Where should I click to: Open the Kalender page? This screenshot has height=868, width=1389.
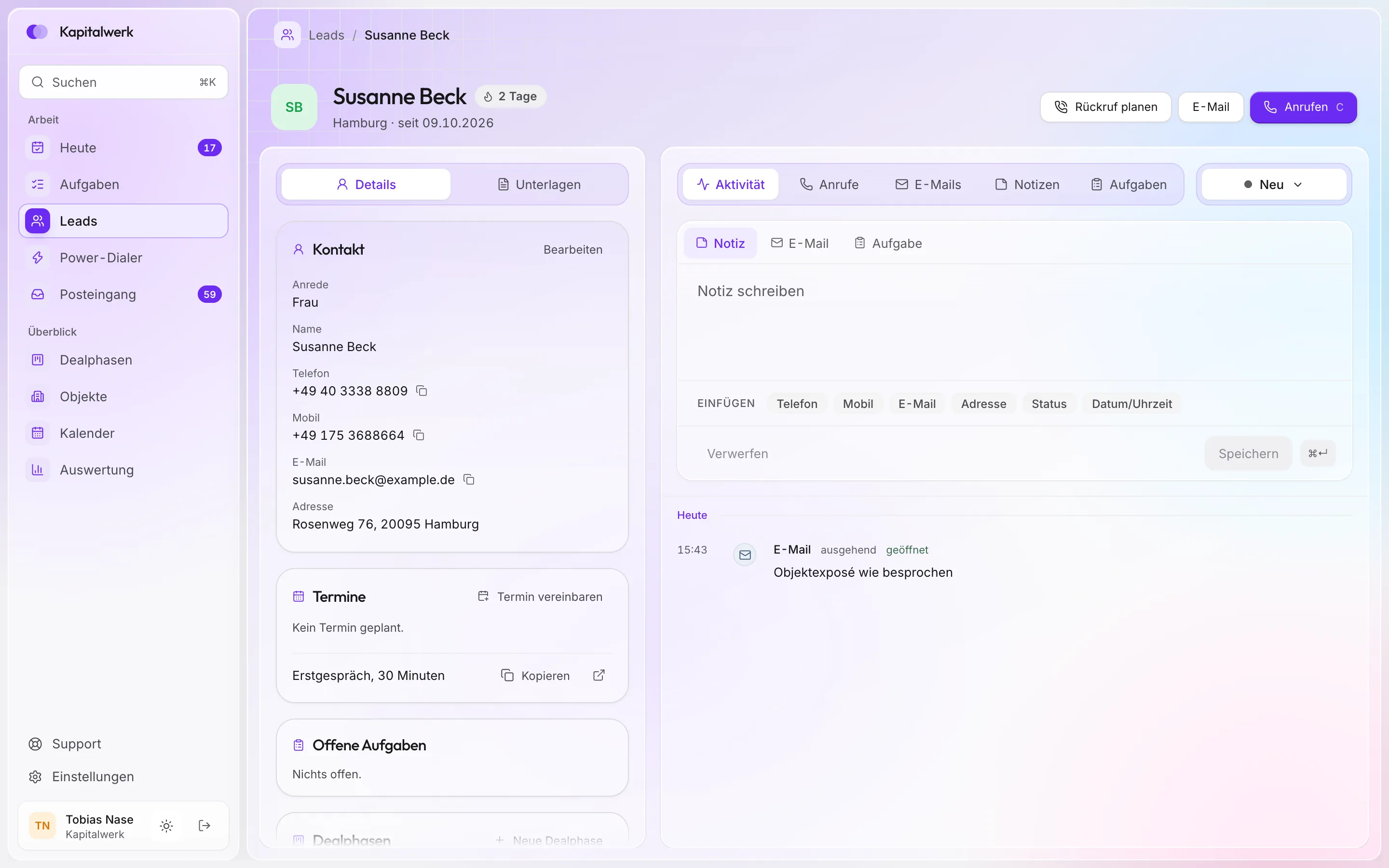point(123,434)
